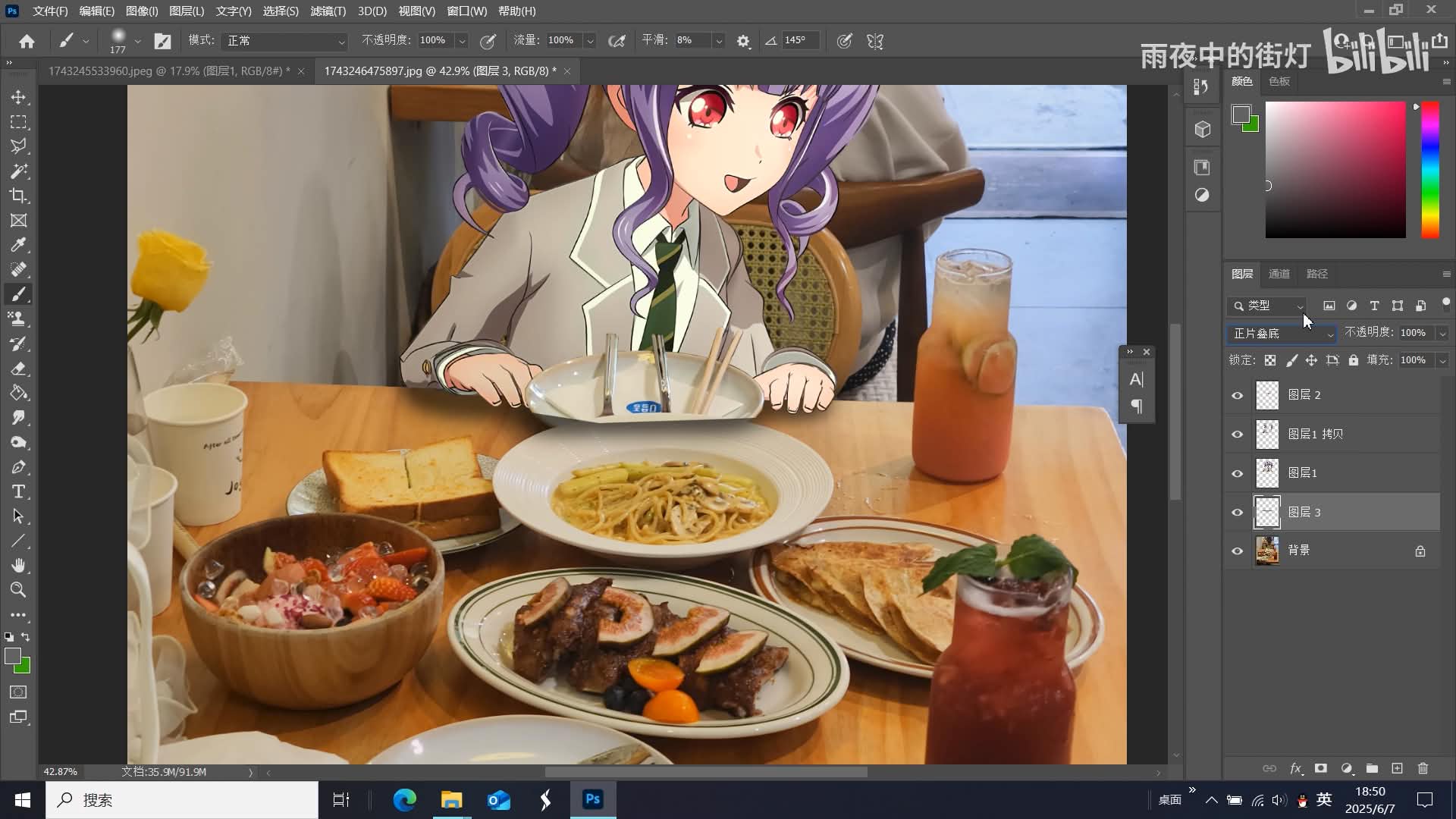Click the symmetry paint butterfly icon

(875, 41)
